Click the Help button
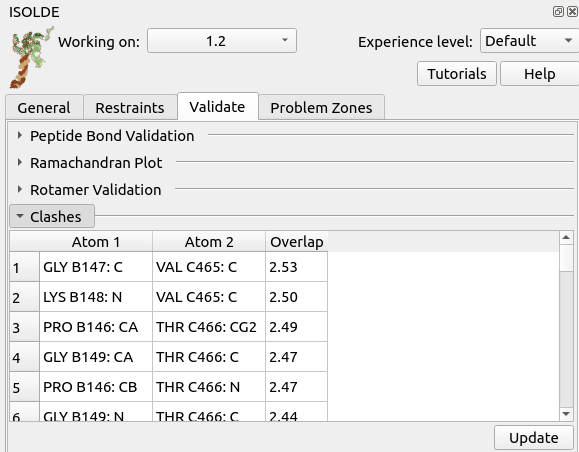 tap(539, 74)
